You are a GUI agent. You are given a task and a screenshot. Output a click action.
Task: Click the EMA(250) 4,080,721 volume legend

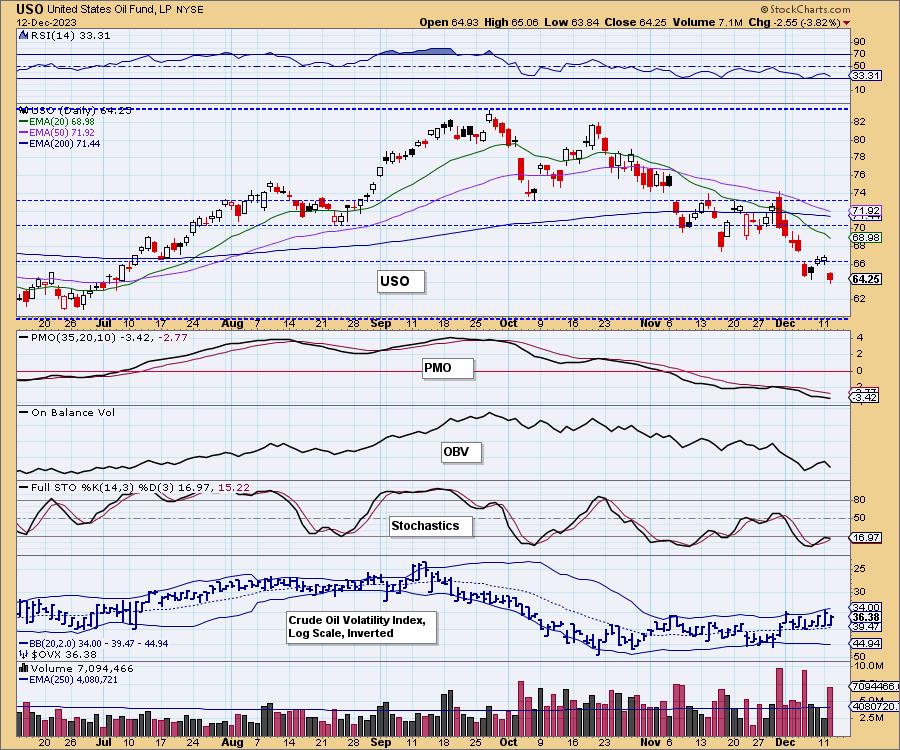coord(68,679)
